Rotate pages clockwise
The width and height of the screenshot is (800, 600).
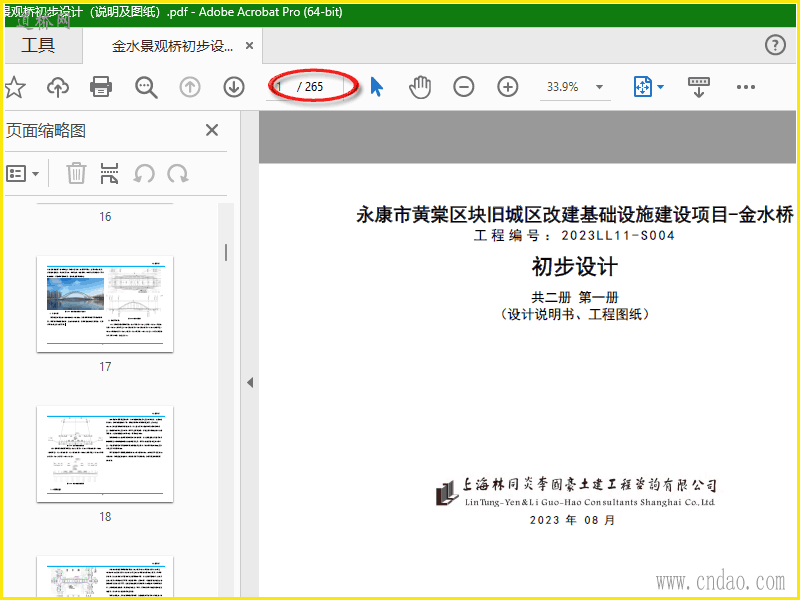[x=178, y=174]
